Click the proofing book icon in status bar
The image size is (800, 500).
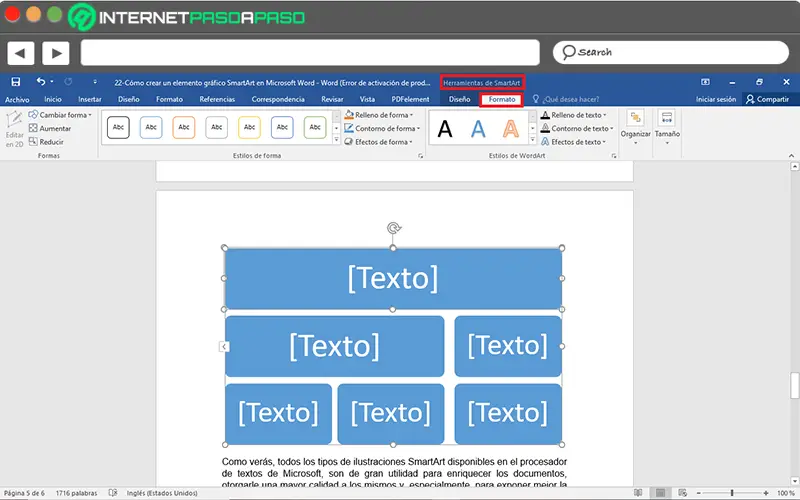pos(113,493)
